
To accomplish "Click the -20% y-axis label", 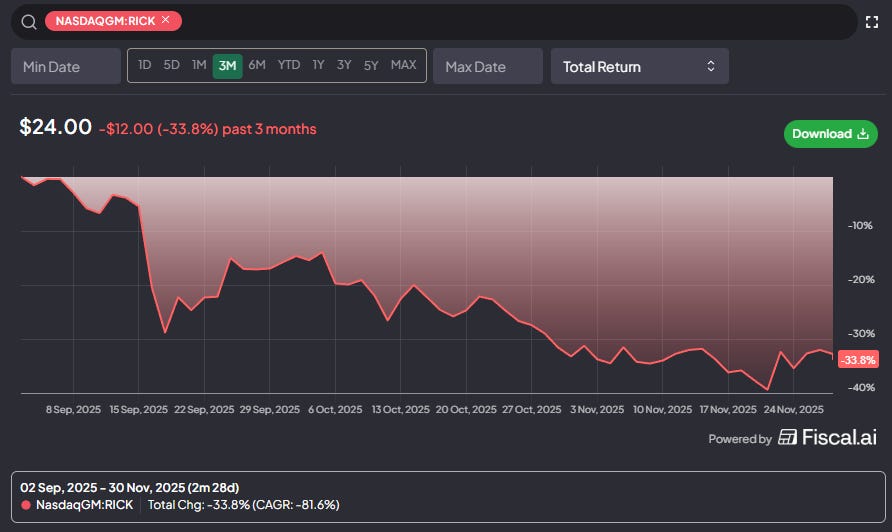I will click(861, 279).
